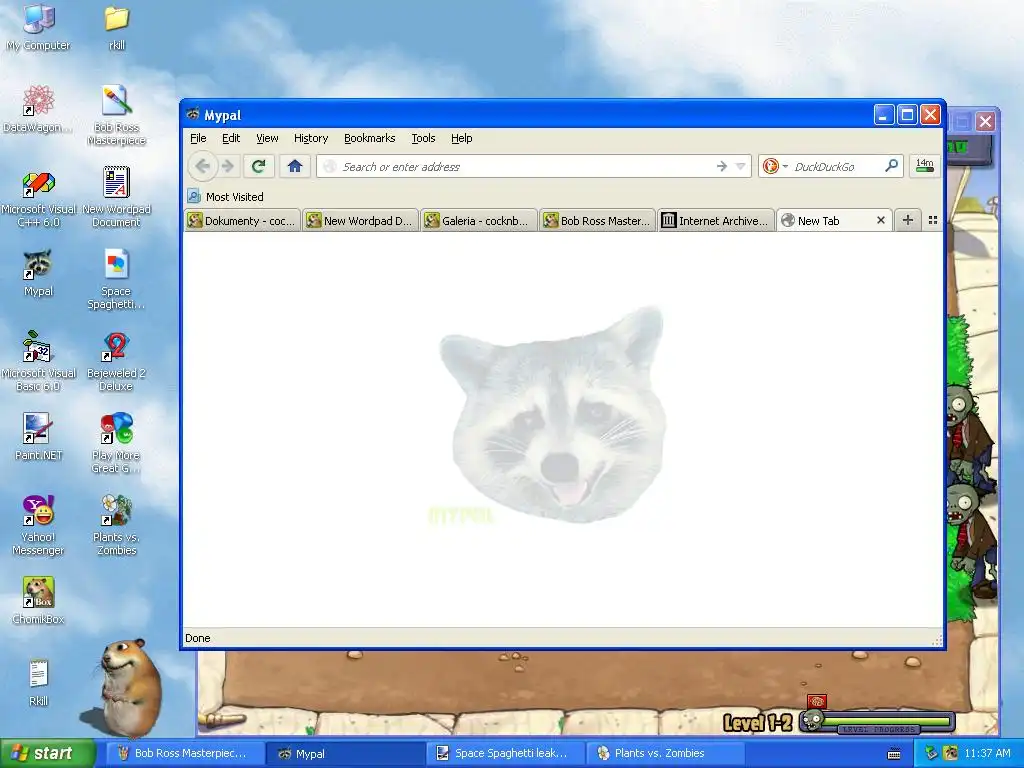This screenshot has height=768, width=1024.
Task: Open the Most Visited bookmarks folder
Action: pos(226,197)
